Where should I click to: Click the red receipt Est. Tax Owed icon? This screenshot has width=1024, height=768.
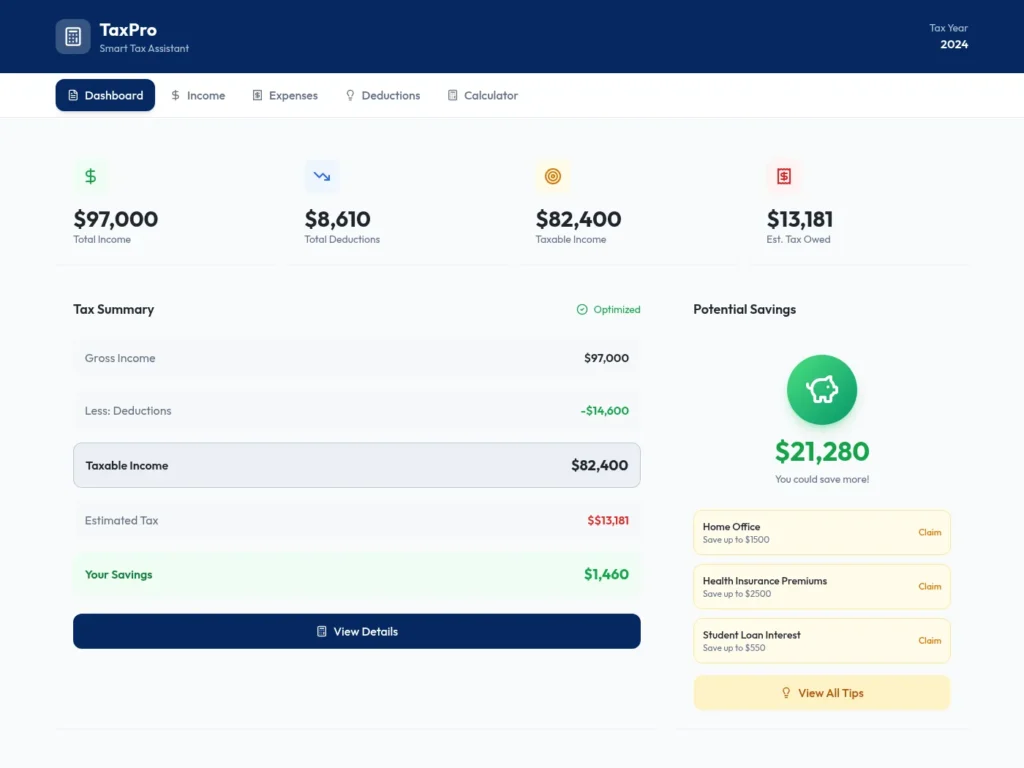coord(784,176)
